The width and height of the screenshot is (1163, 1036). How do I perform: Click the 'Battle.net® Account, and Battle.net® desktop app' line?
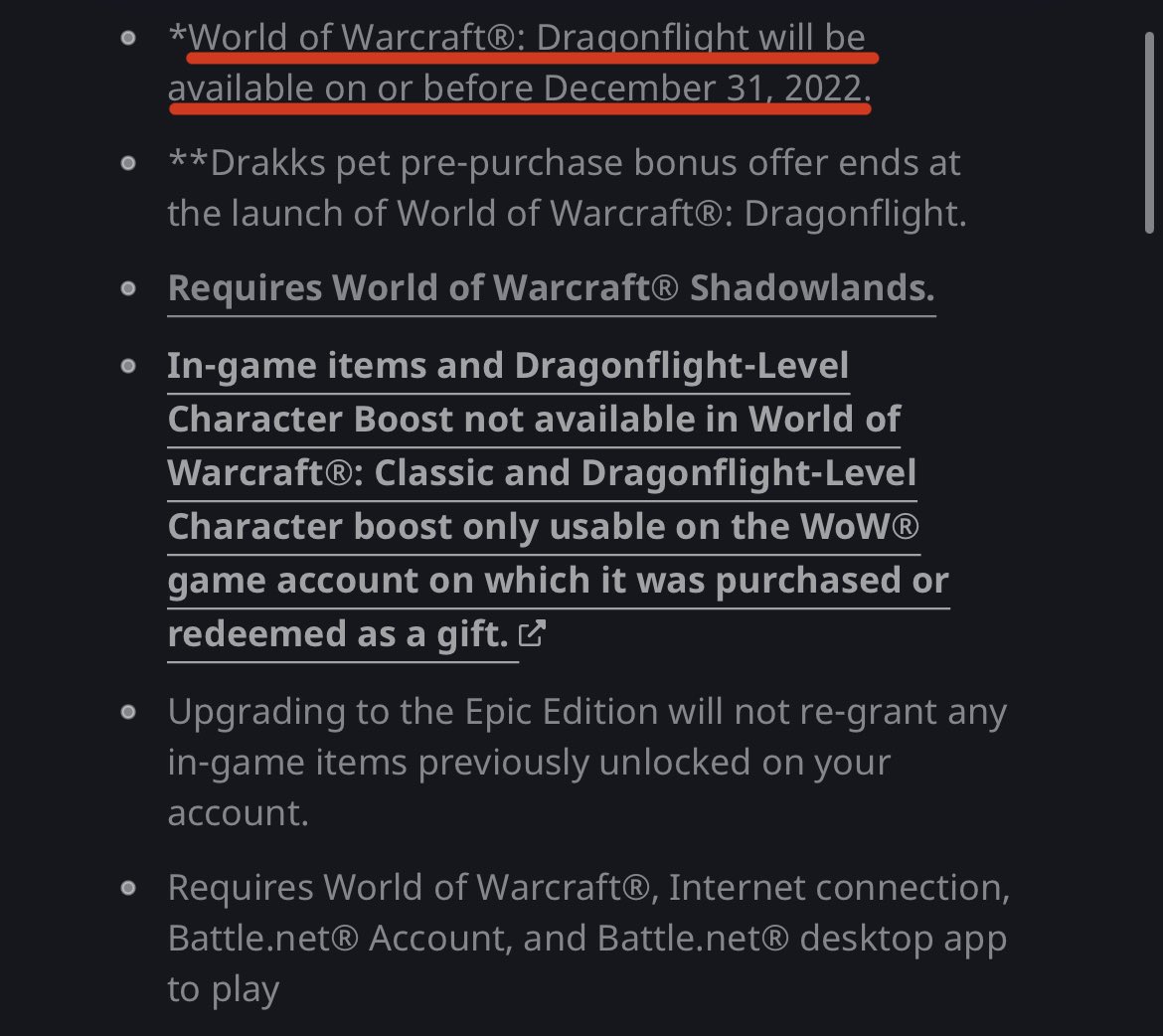point(586,939)
